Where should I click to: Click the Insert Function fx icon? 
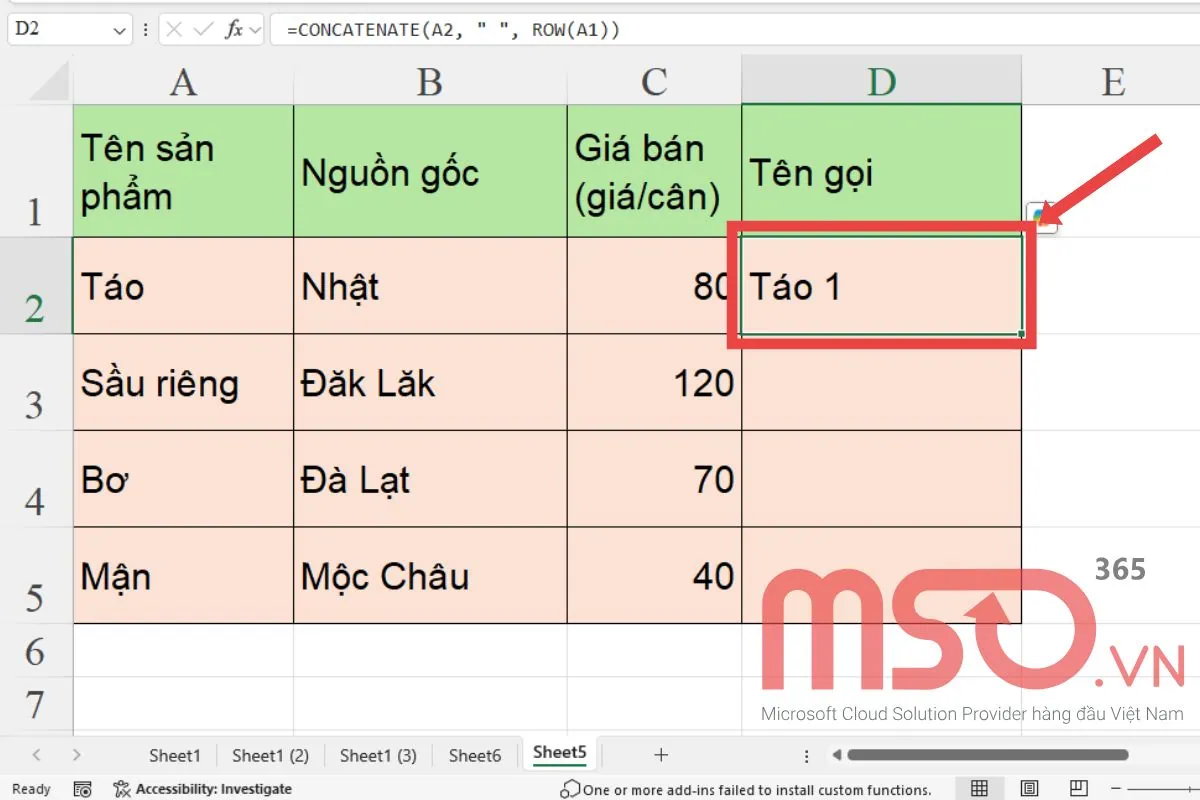[234, 30]
